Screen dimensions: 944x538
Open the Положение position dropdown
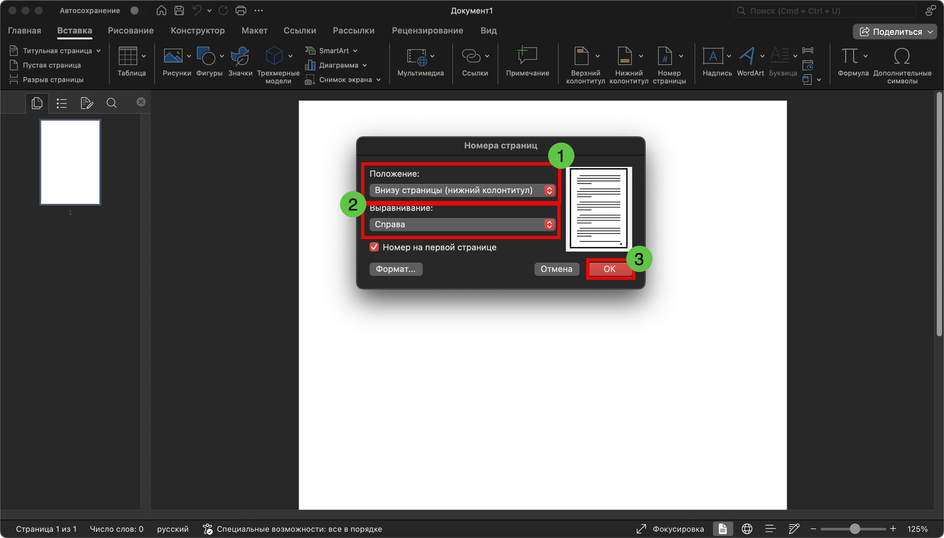click(462, 190)
